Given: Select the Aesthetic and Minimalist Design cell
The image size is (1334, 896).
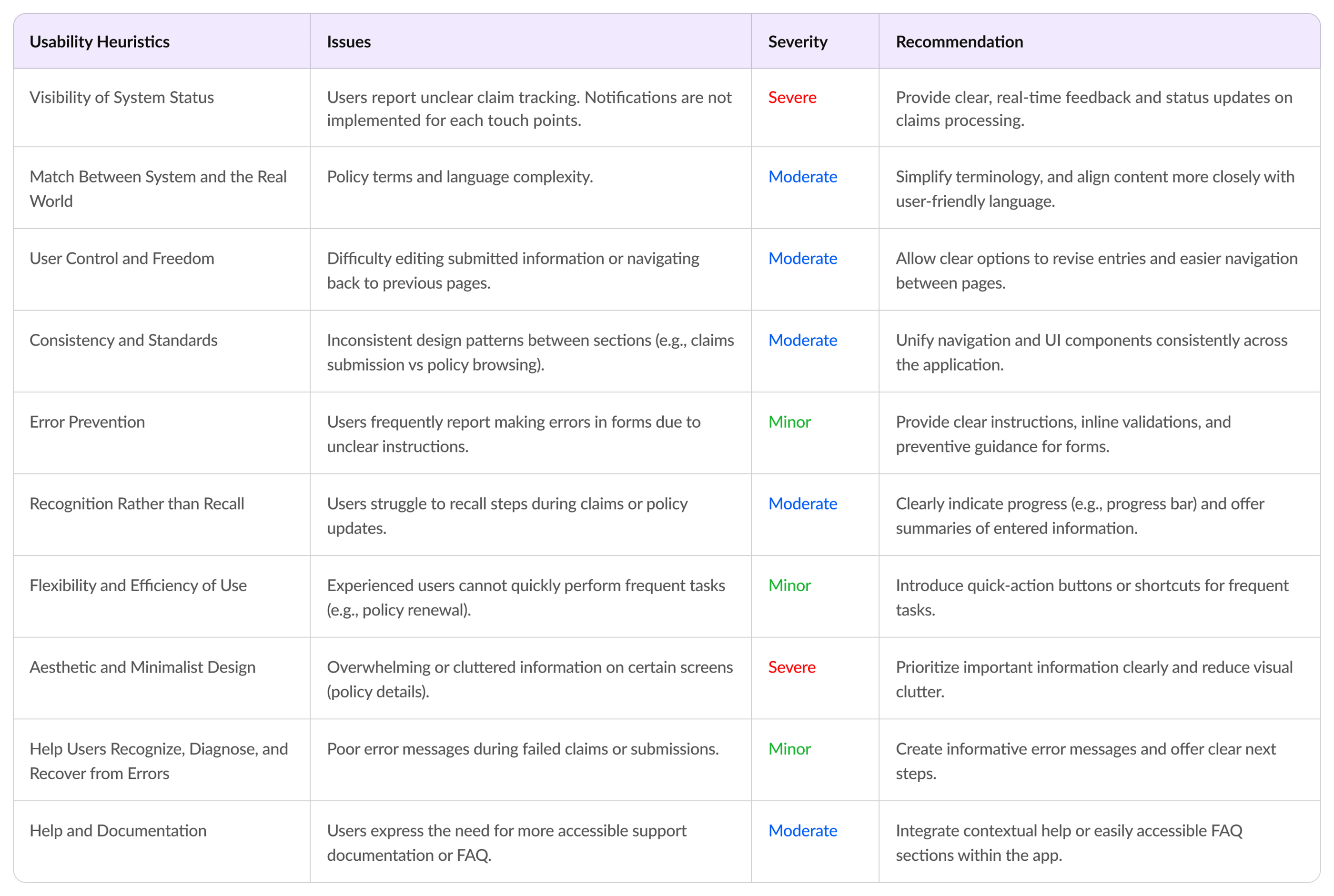Looking at the screenshot, I should pos(142,667).
